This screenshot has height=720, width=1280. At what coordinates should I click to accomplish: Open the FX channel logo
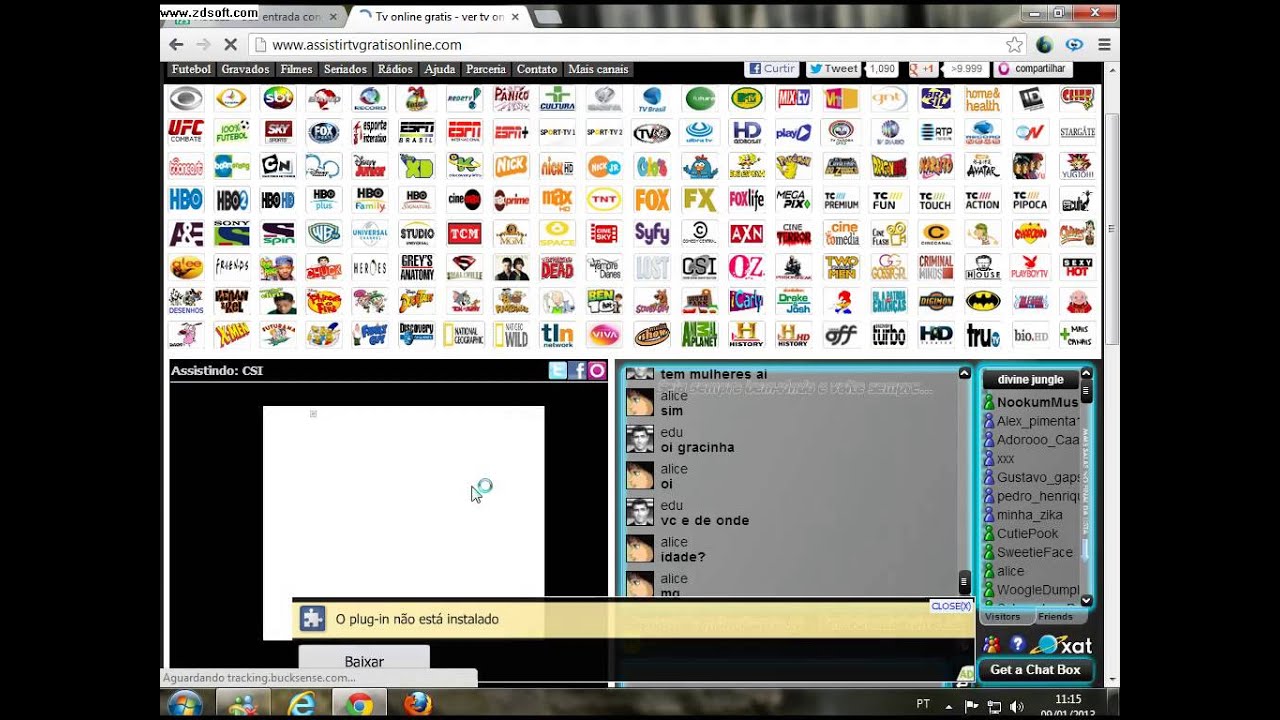pyautogui.click(x=699, y=199)
